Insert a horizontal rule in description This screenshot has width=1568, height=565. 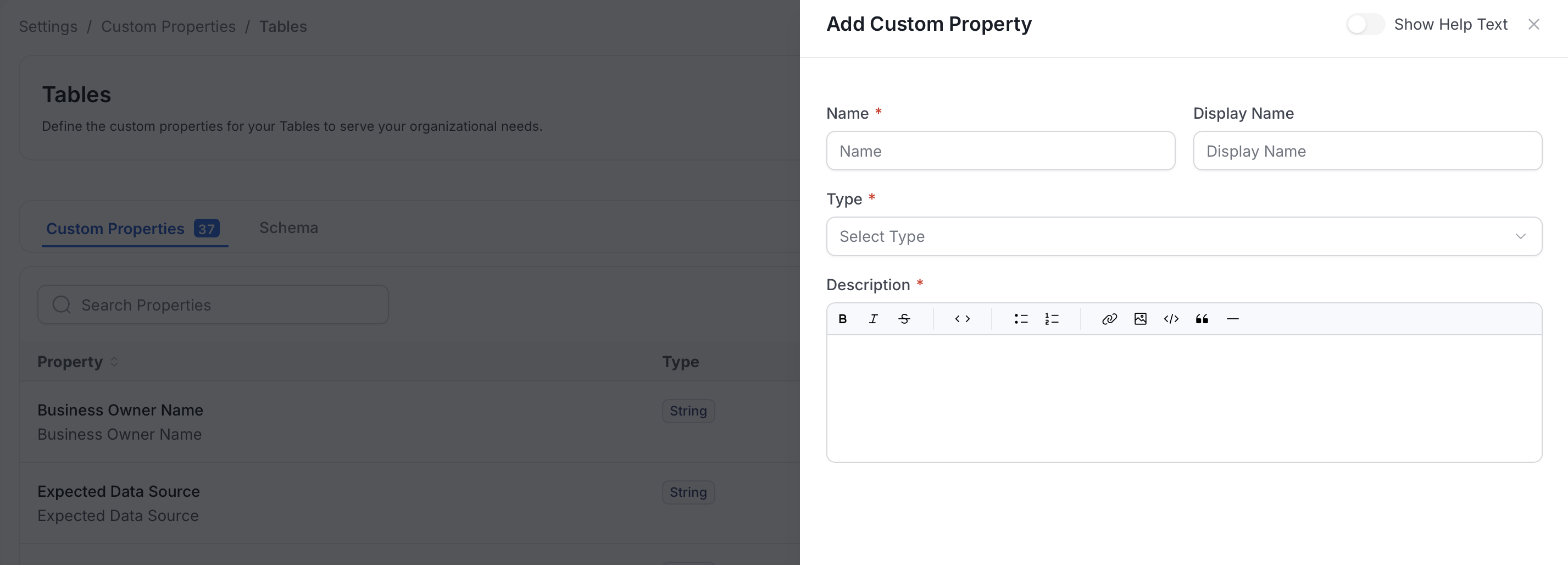[x=1233, y=318]
